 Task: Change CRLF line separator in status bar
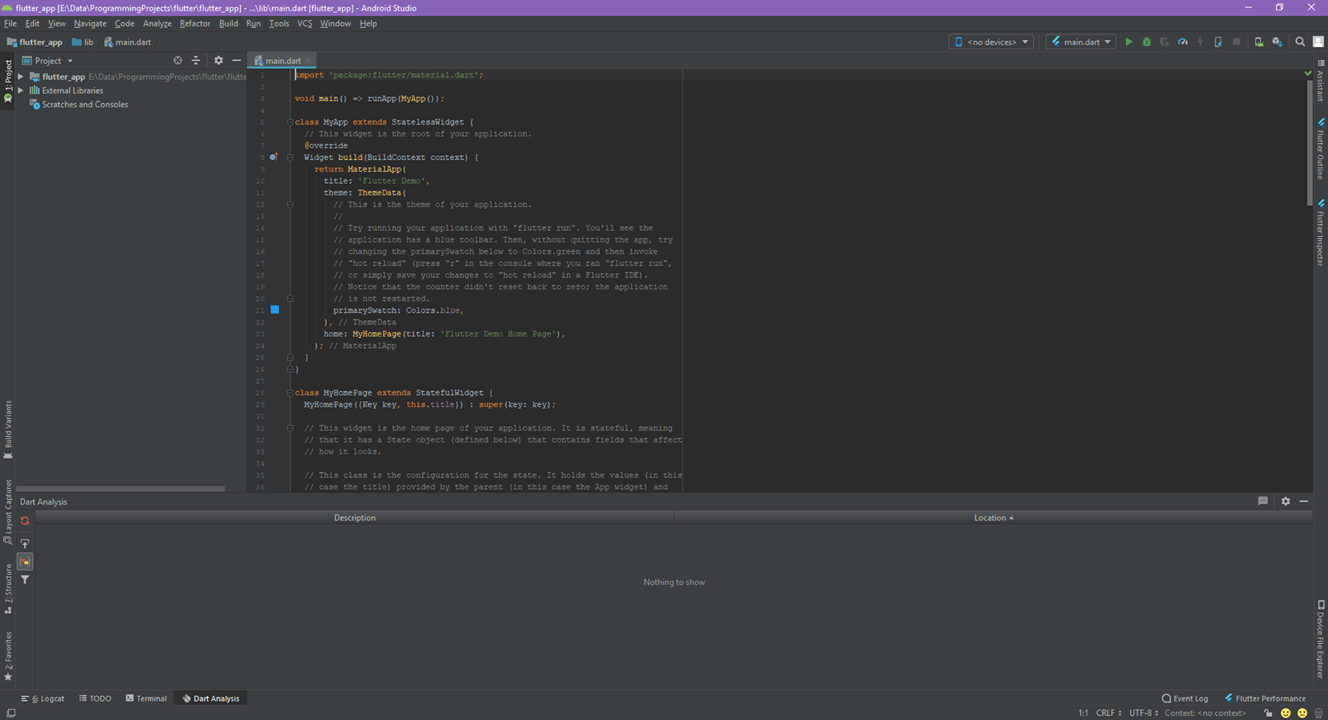(x=1108, y=713)
